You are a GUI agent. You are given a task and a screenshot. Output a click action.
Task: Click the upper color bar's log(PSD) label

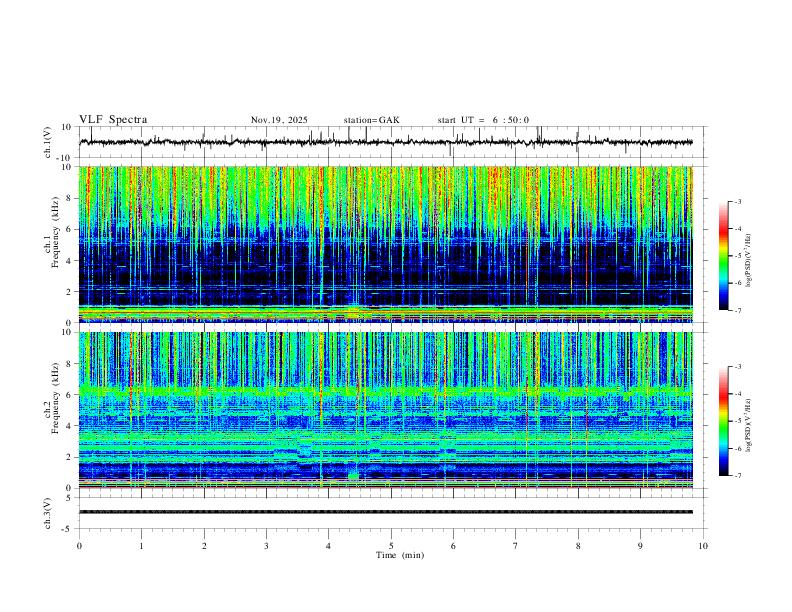coord(748,260)
